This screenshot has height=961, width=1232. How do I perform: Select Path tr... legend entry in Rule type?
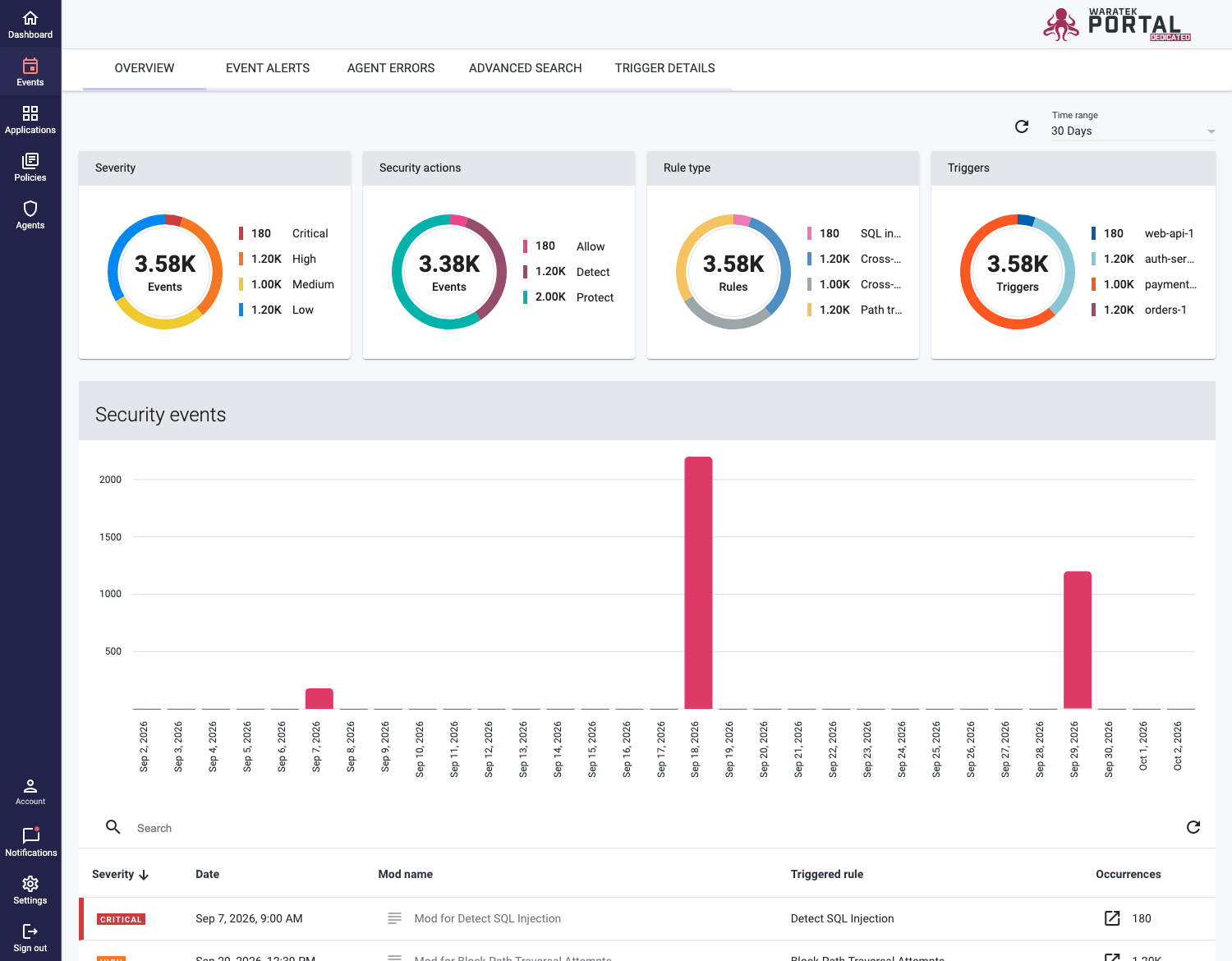pos(855,310)
